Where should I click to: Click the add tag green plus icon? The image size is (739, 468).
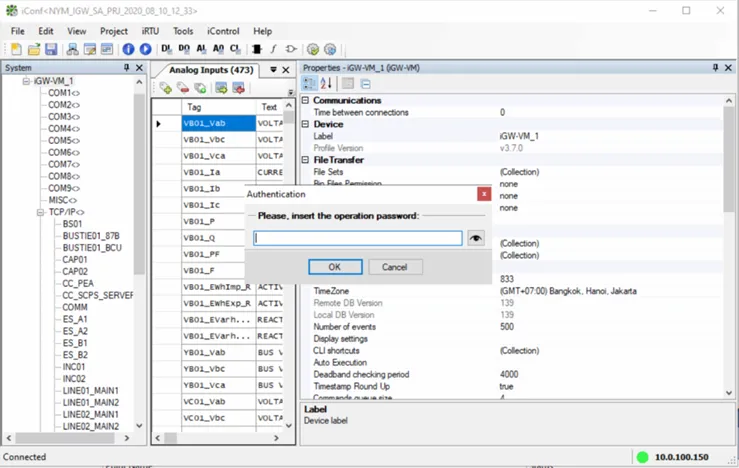pos(165,88)
